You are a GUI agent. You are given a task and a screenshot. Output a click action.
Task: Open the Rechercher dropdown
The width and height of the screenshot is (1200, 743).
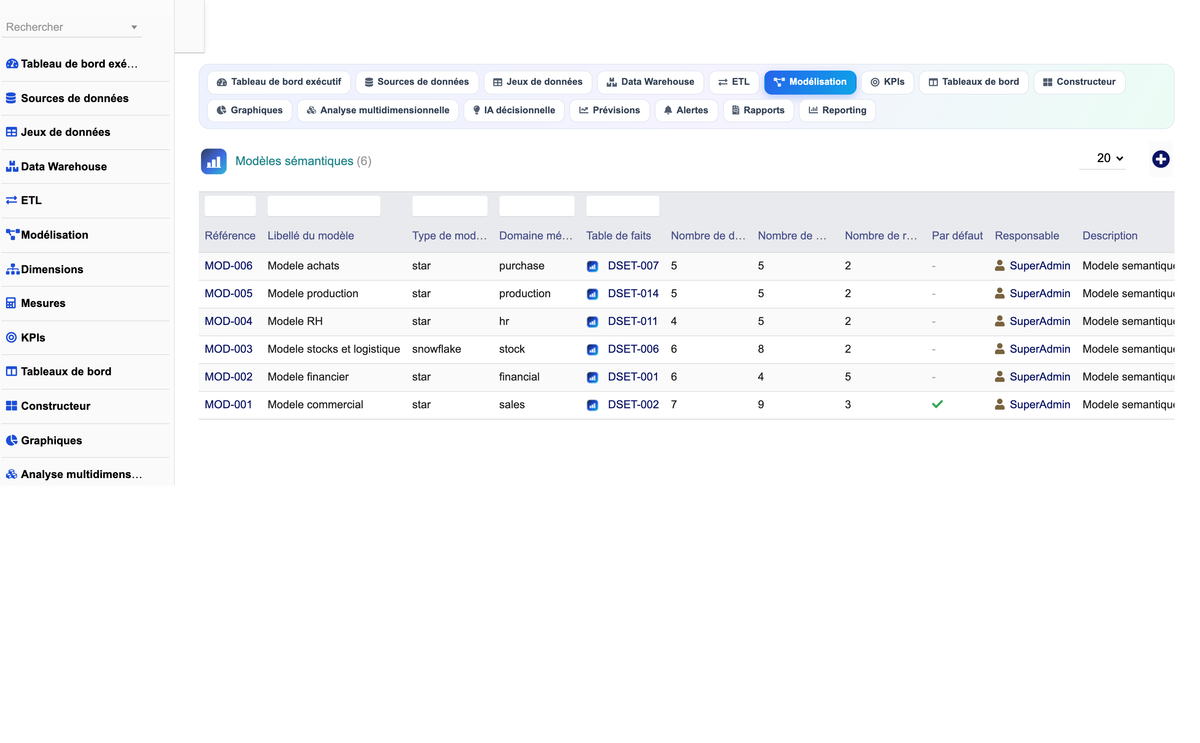tap(72, 27)
